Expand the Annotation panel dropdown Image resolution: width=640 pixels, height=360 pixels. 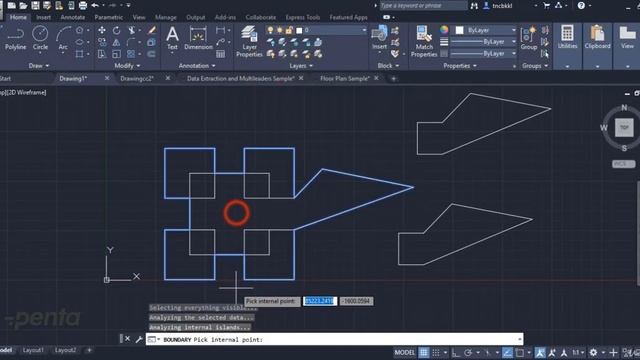[x=197, y=65]
